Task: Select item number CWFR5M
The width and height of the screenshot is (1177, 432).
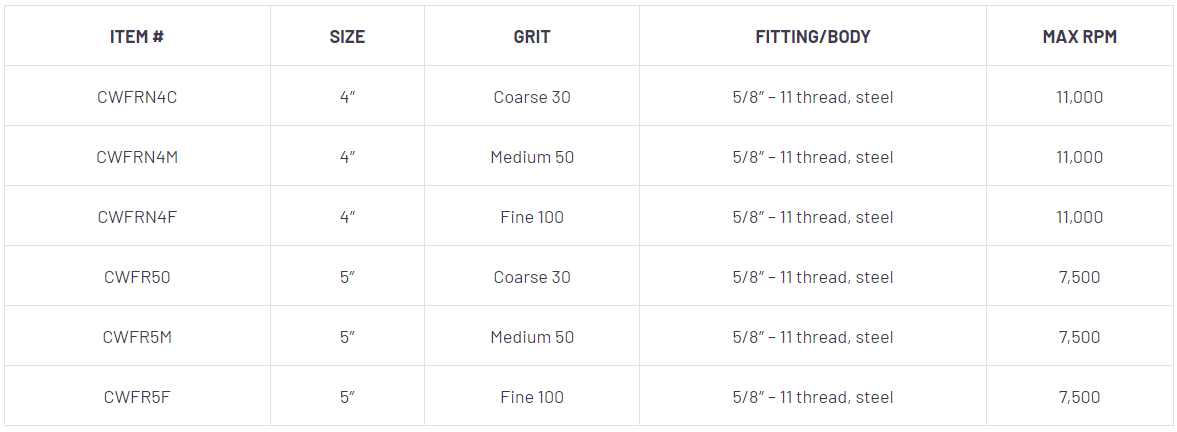Action: [137, 337]
